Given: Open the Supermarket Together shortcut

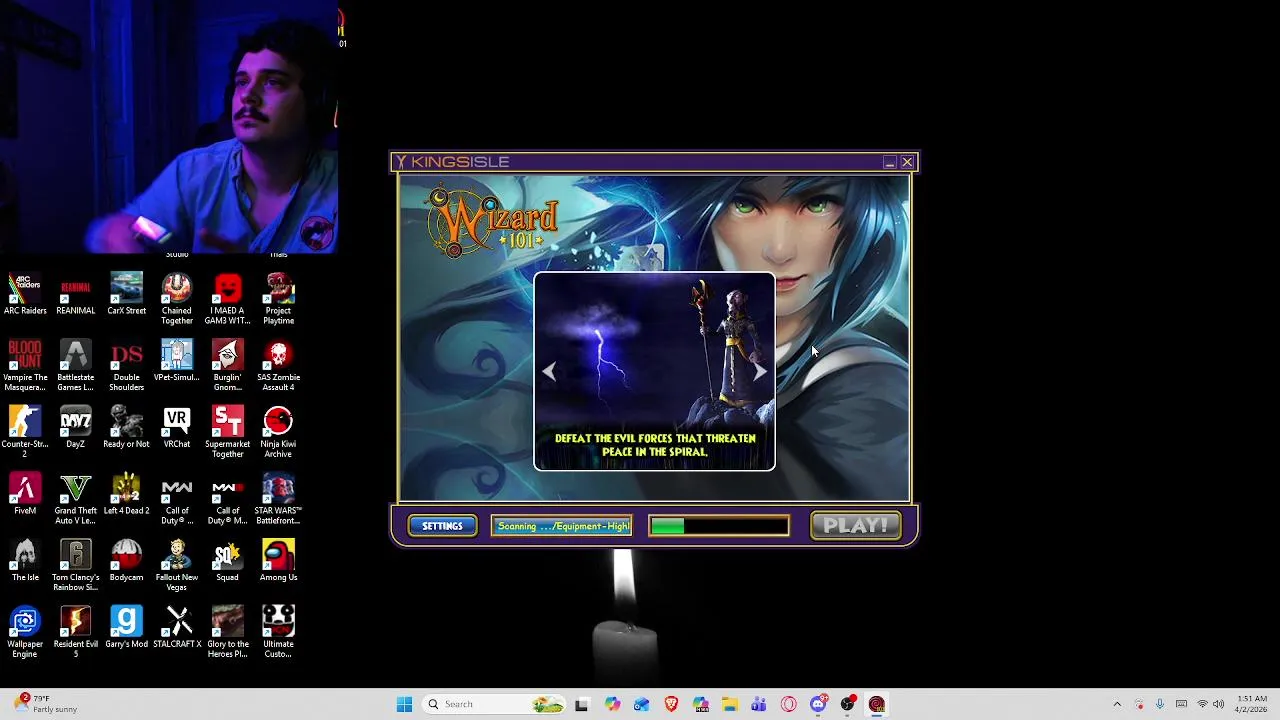Looking at the screenshot, I should pyautogui.click(x=227, y=433).
